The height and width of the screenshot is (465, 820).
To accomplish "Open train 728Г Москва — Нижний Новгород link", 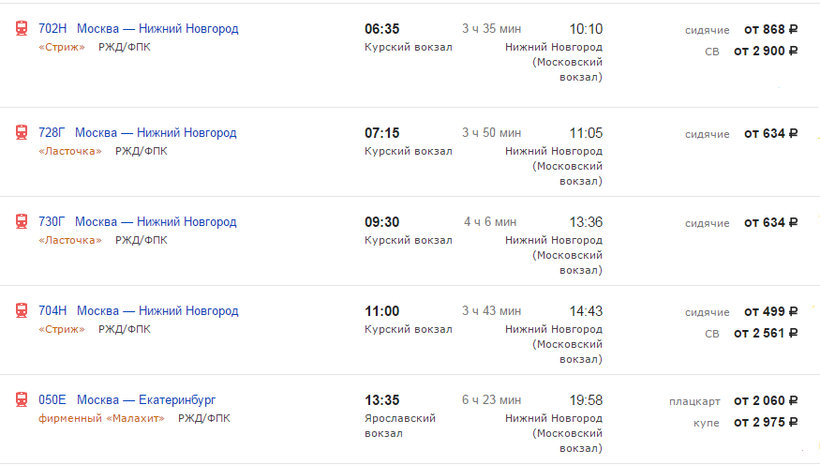I will [x=137, y=133].
